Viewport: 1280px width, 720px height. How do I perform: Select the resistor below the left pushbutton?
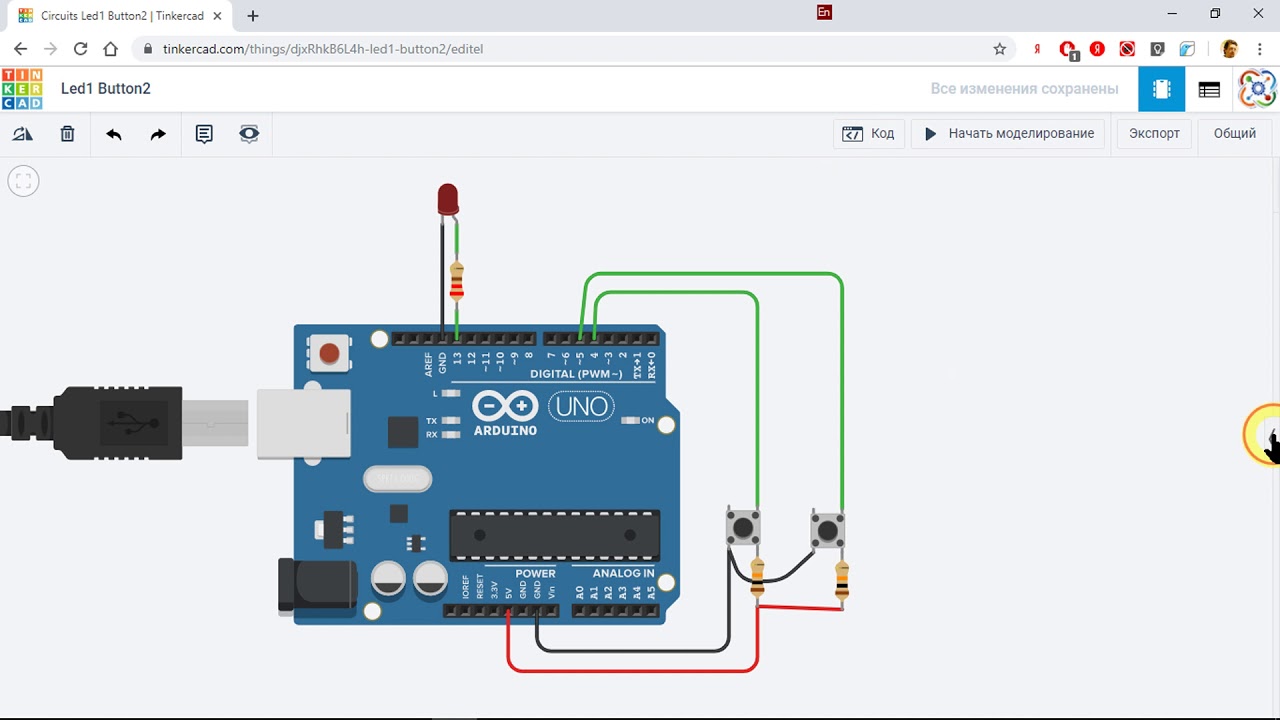pyautogui.click(x=757, y=577)
